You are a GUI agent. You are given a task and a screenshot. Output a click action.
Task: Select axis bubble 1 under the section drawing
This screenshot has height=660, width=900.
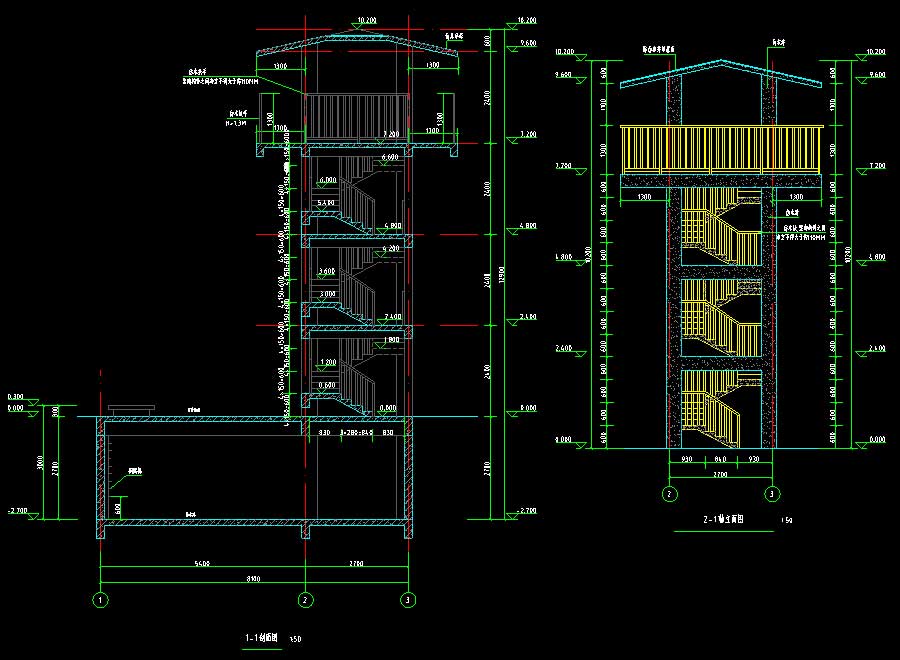100,600
